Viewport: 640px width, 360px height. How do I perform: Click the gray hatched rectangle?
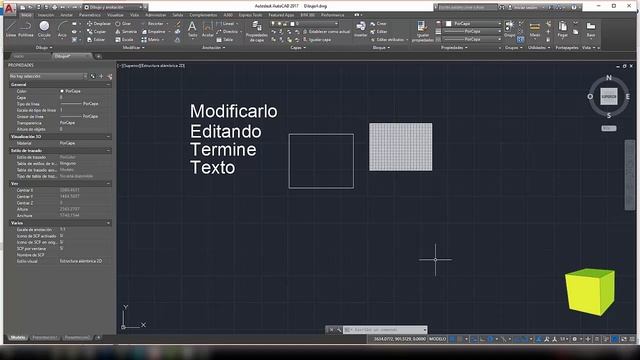click(x=401, y=147)
